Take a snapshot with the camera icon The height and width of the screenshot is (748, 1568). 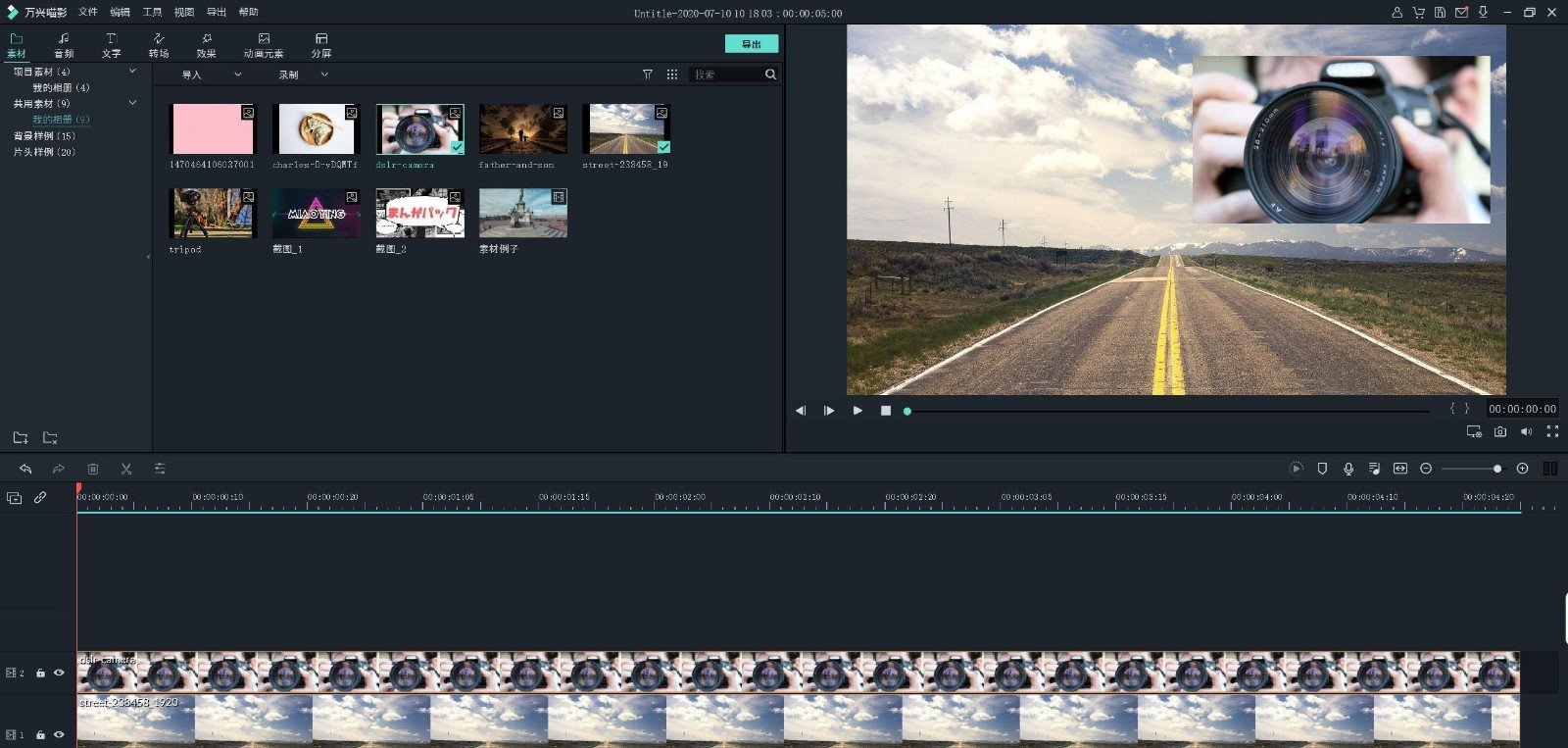click(x=1500, y=431)
